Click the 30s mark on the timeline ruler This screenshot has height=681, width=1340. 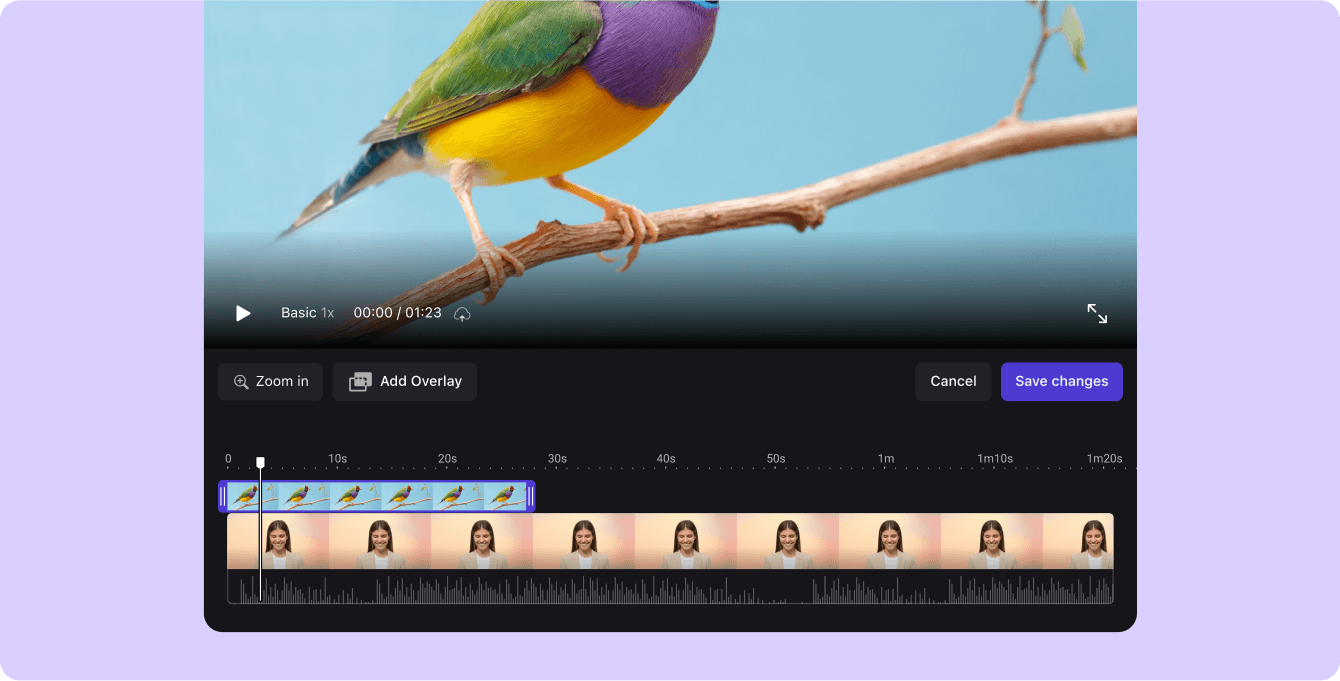557,458
